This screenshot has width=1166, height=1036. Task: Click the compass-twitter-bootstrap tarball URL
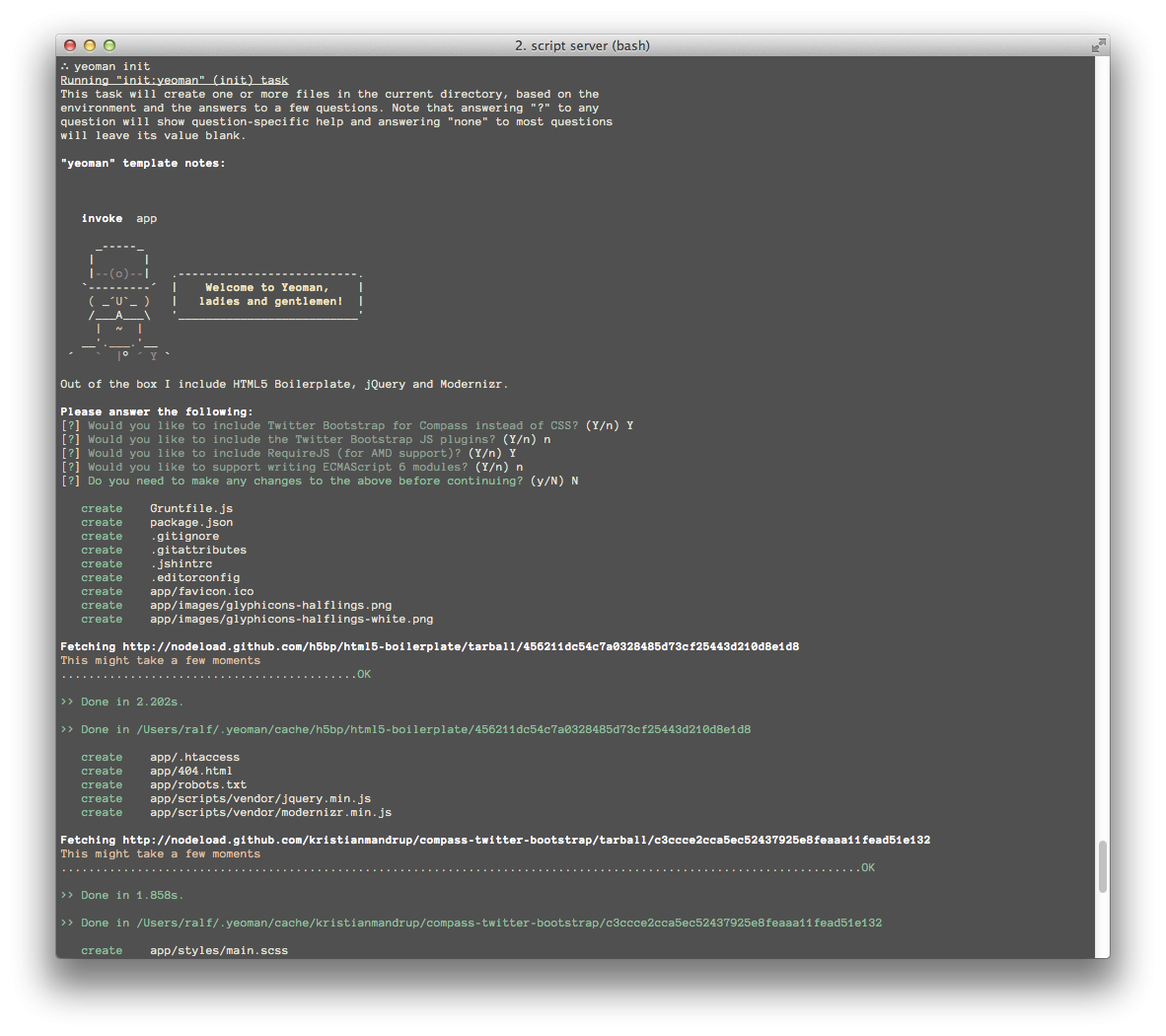[526, 841]
